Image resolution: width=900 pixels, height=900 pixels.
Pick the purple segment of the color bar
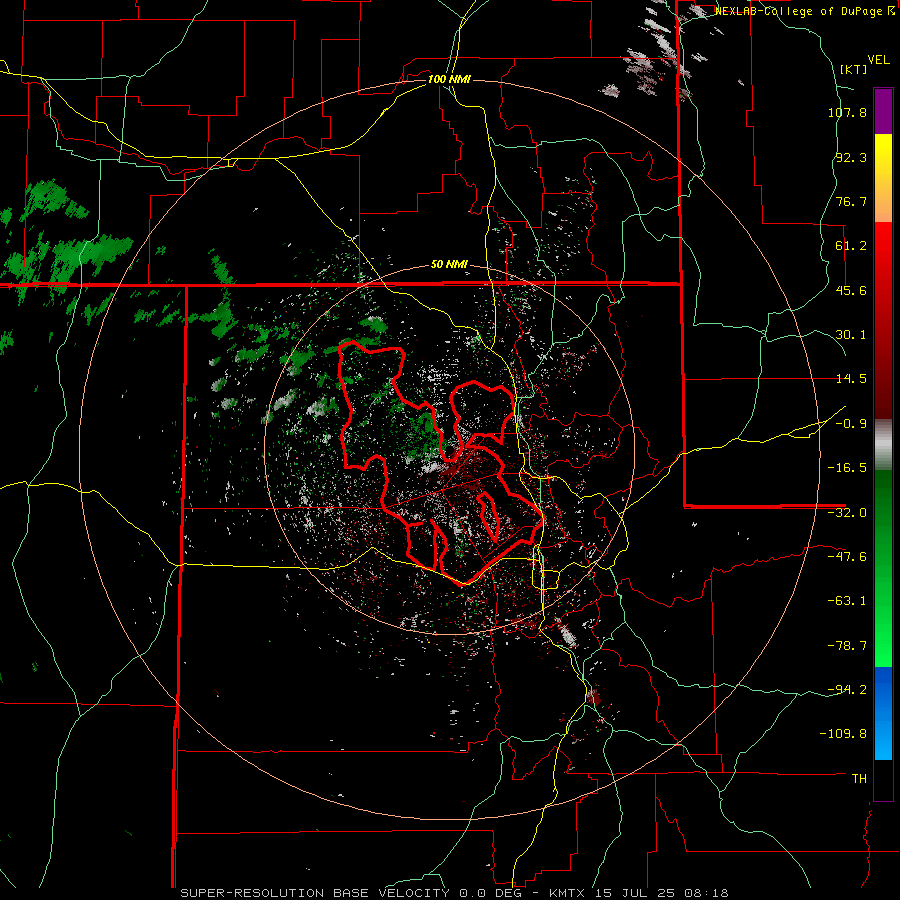click(883, 111)
